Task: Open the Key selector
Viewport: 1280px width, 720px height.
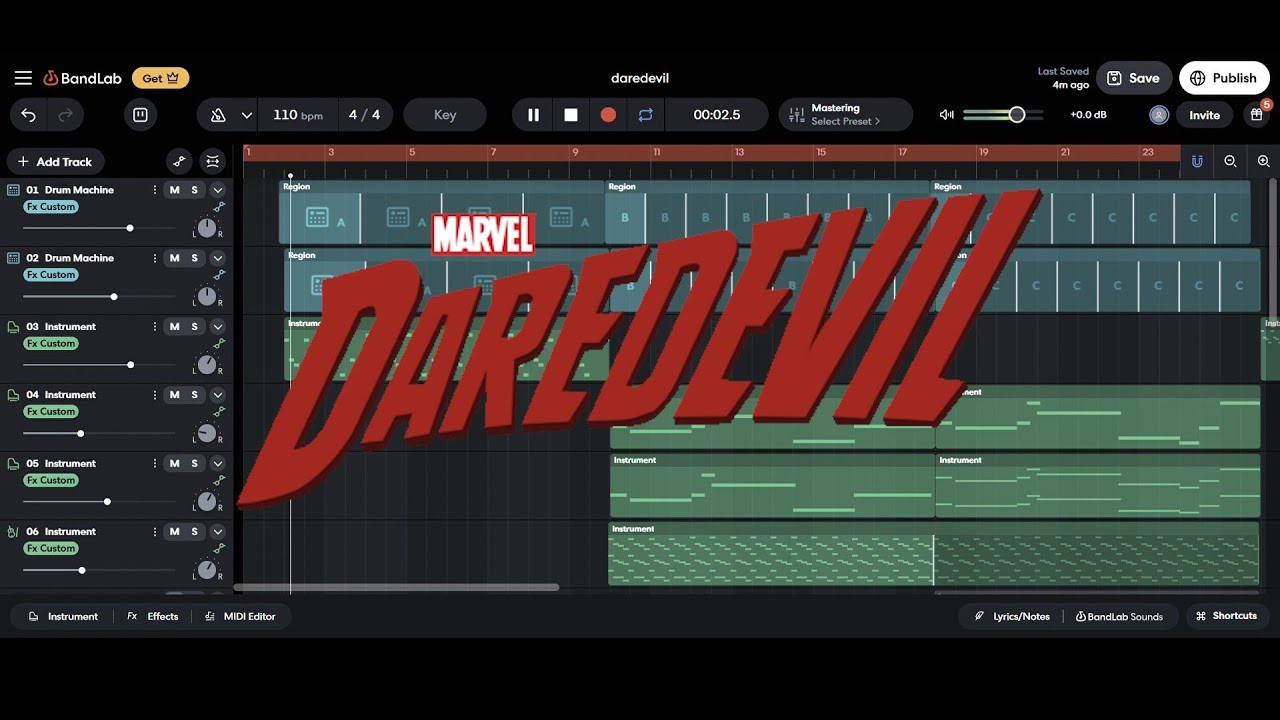Action: [445, 115]
